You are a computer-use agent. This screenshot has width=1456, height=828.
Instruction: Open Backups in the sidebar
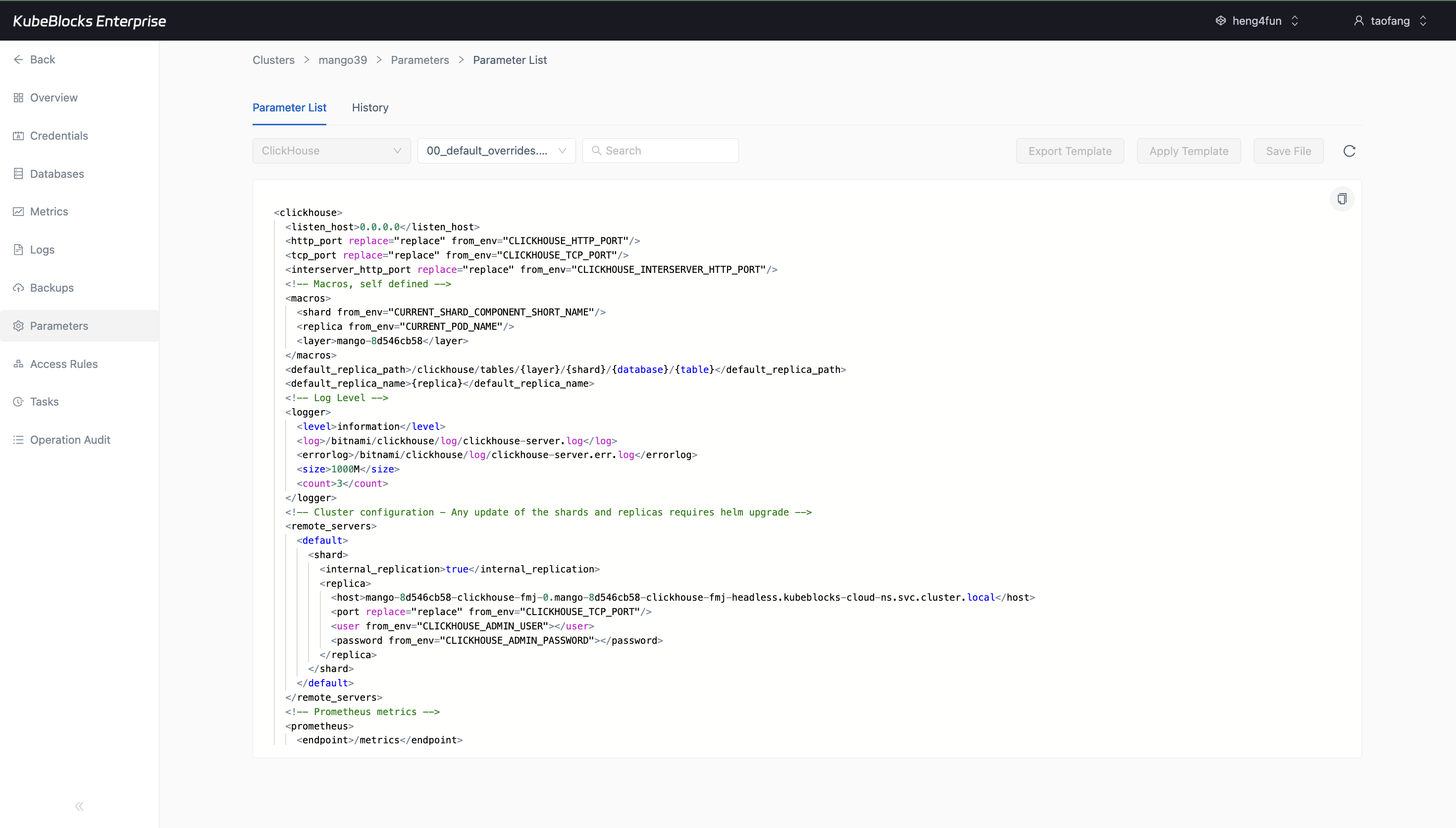coord(80,288)
